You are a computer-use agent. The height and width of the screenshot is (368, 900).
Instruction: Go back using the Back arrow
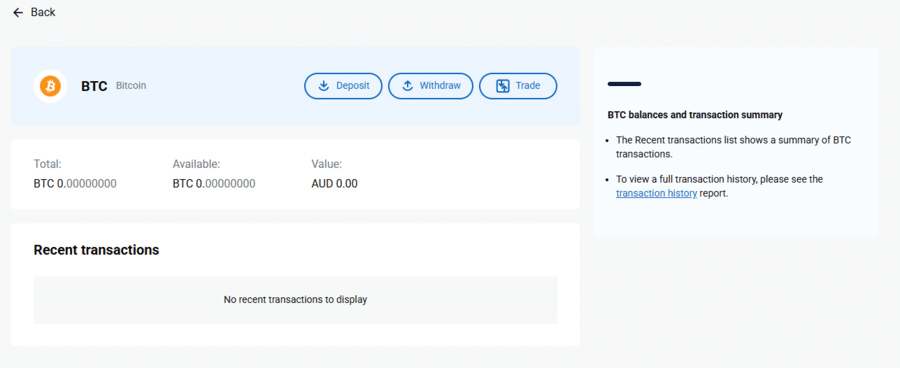(x=18, y=12)
